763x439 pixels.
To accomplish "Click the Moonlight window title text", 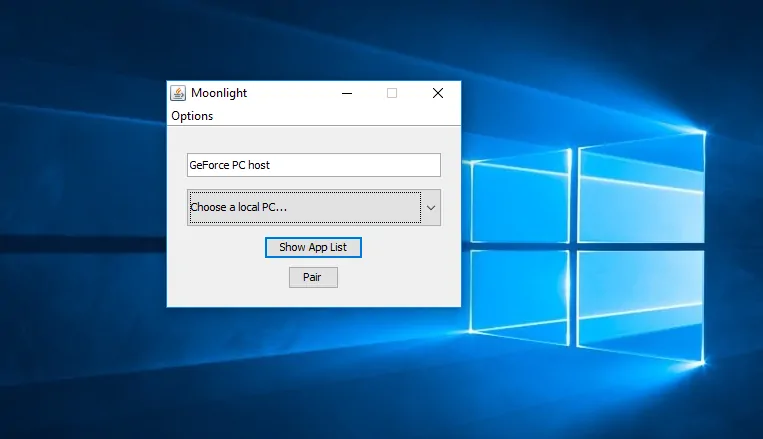I will pos(219,93).
